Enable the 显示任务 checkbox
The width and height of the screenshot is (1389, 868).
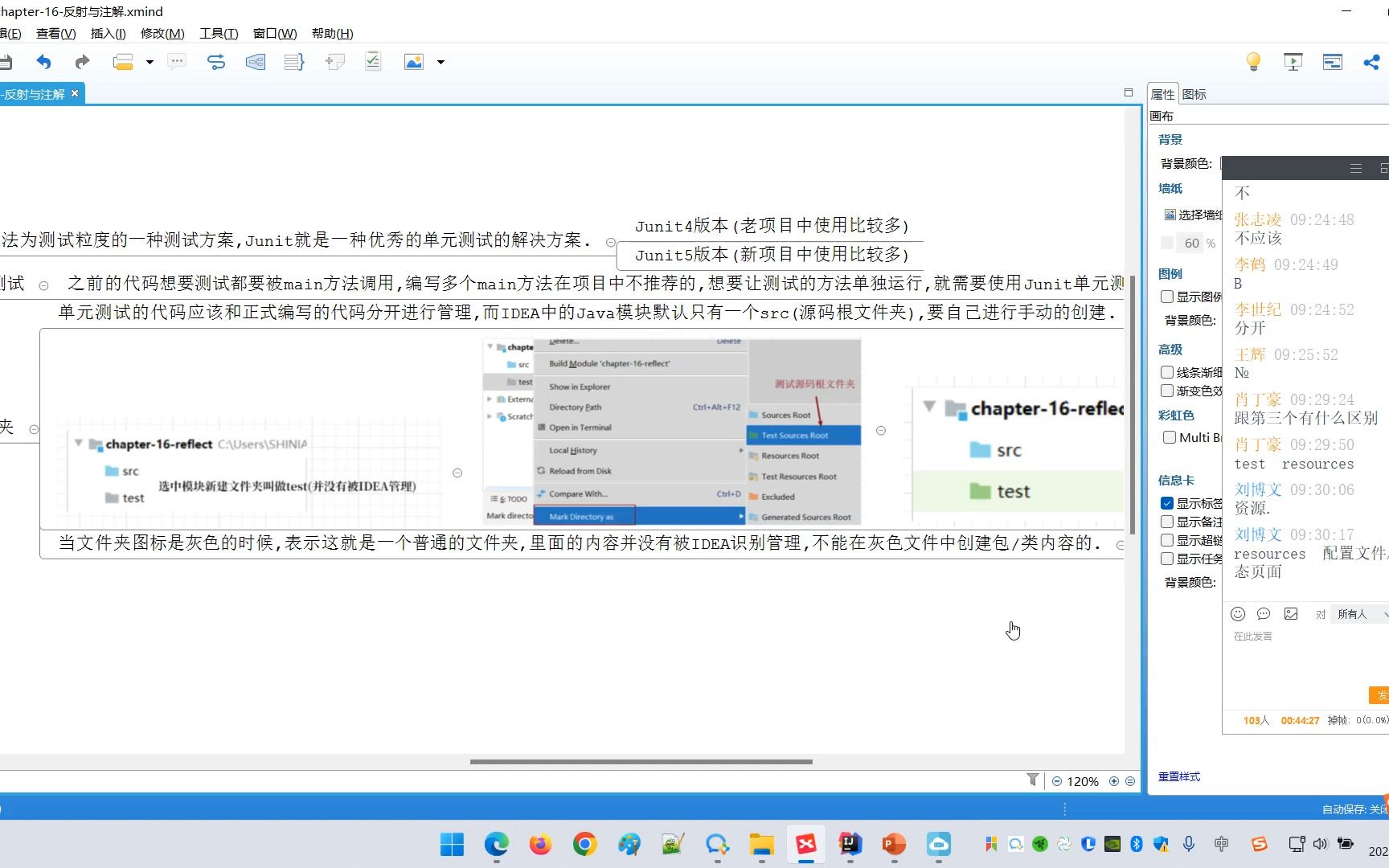coord(1167,559)
